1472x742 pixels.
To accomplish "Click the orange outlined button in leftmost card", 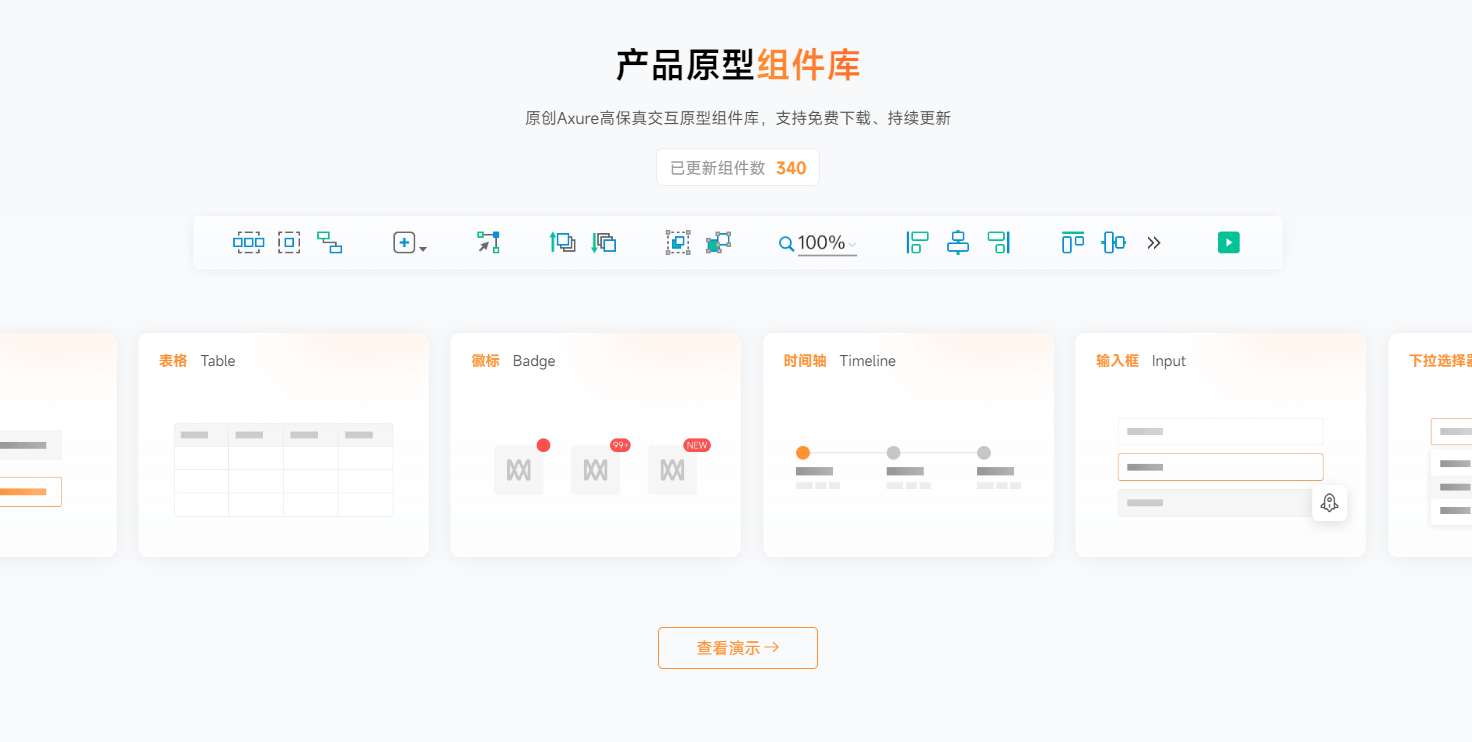I will pyautogui.click(x=30, y=492).
